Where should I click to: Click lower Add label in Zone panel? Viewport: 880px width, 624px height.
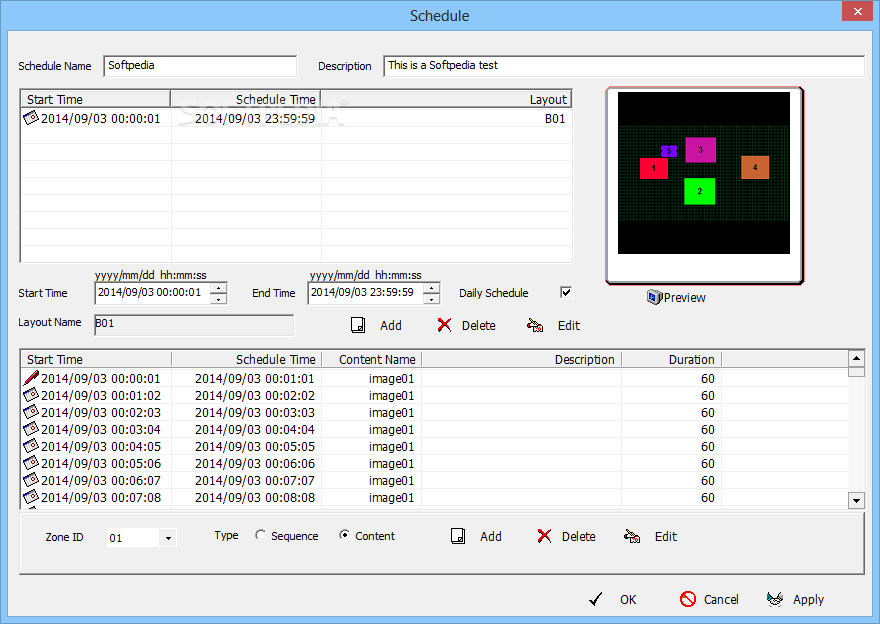[x=491, y=536]
